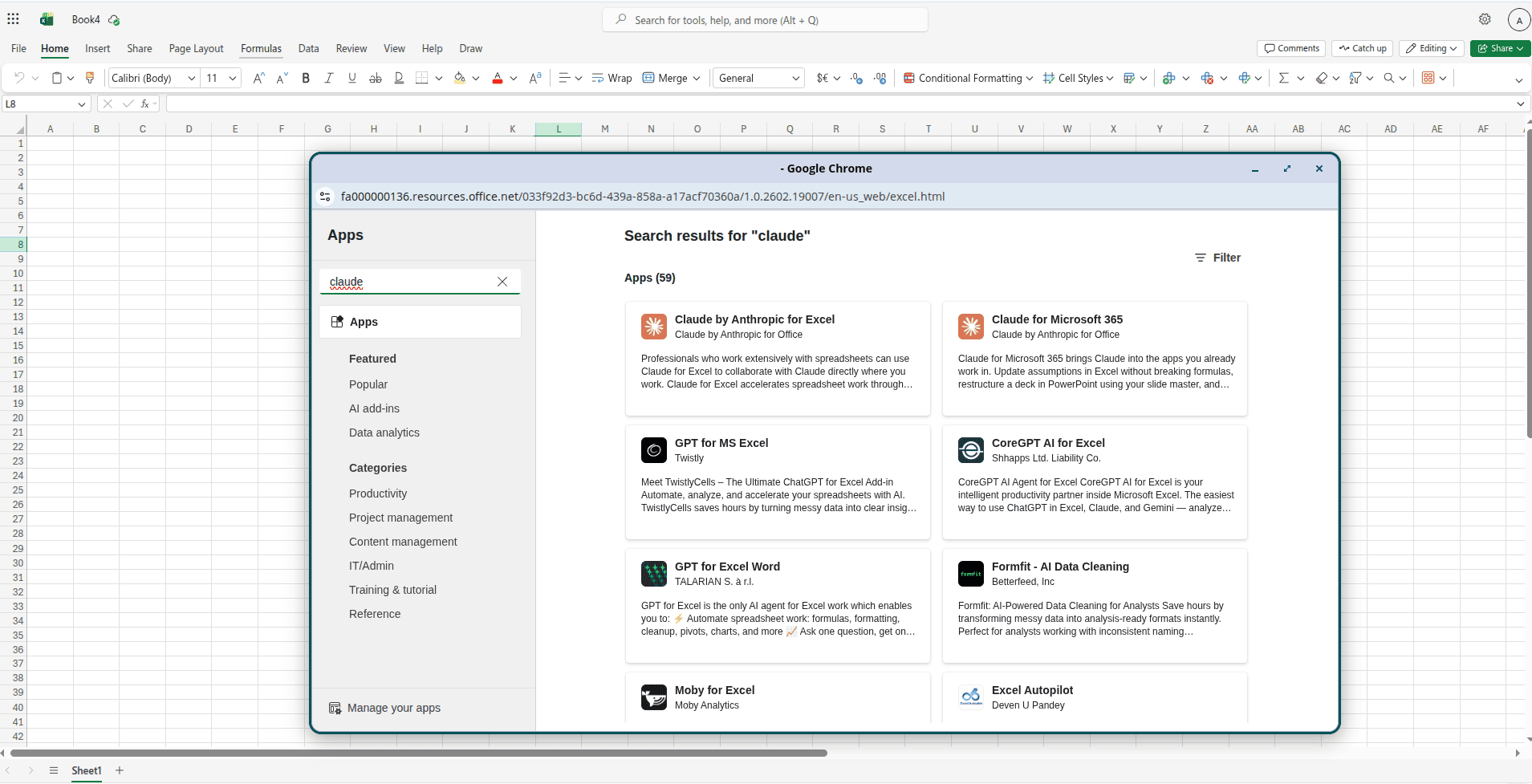
Task: Toggle double underline formatting
Action: point(399,78)
